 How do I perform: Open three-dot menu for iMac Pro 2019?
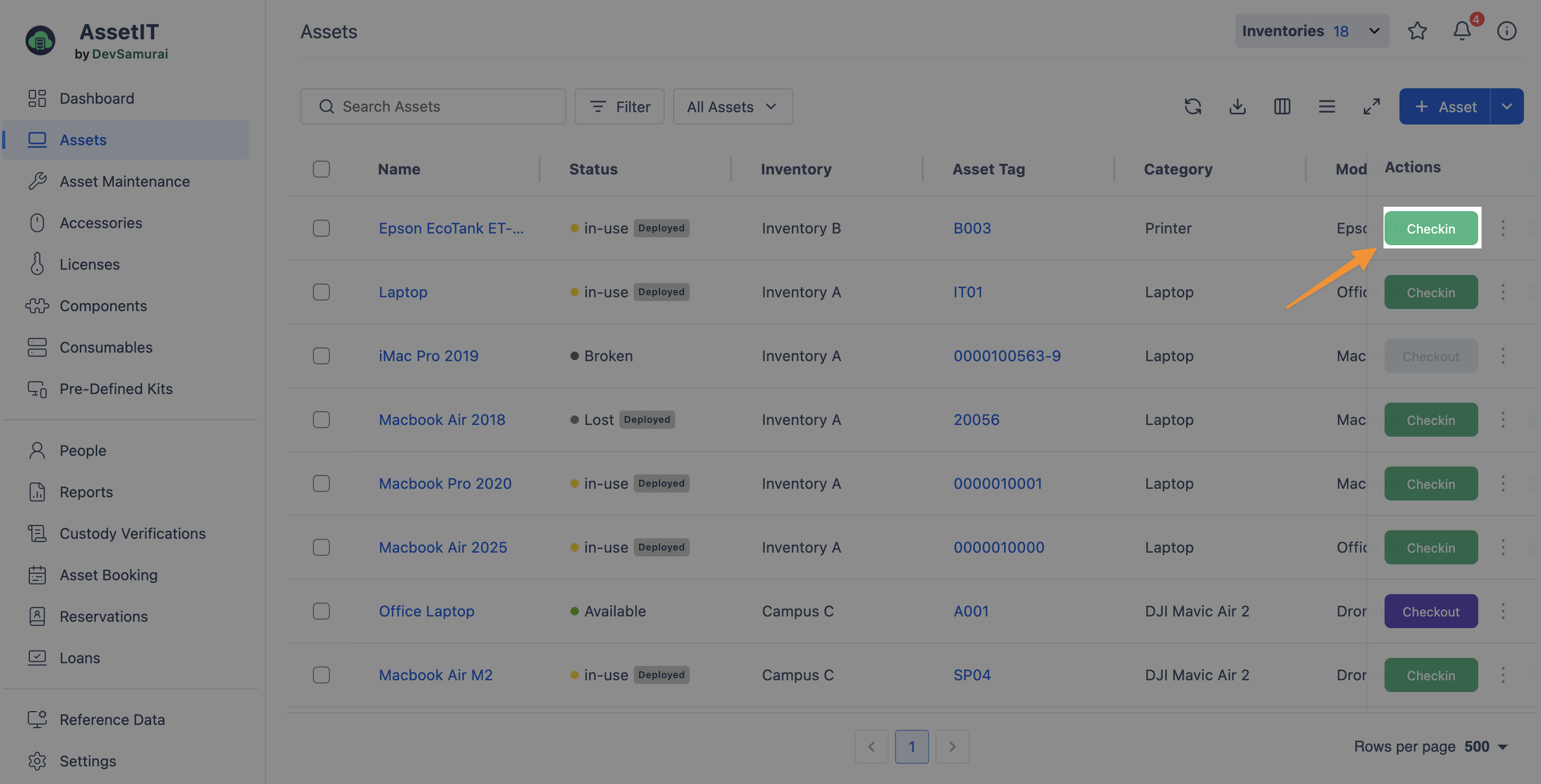[x=1503, y=356]
